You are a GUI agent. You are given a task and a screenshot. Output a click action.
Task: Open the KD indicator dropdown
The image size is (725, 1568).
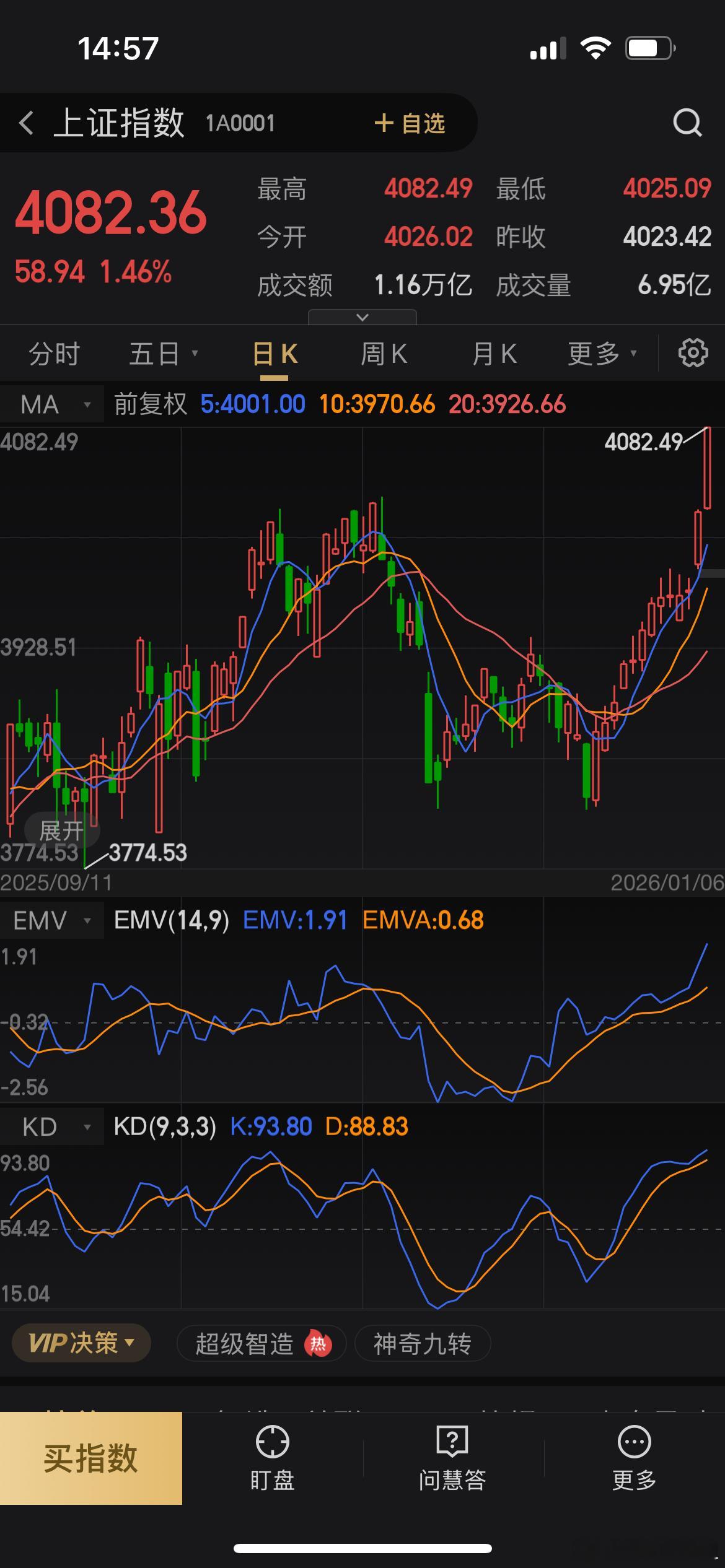point(52,1126)
